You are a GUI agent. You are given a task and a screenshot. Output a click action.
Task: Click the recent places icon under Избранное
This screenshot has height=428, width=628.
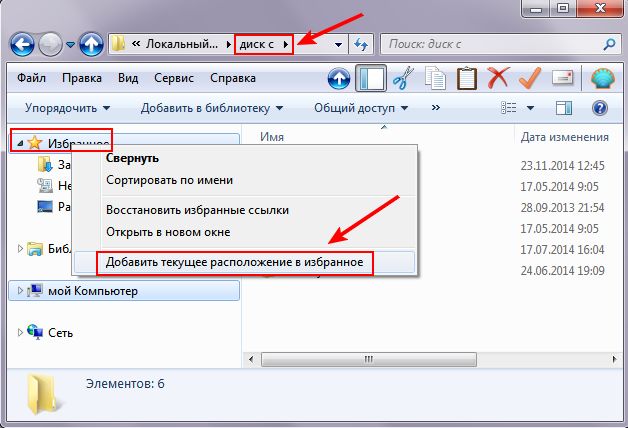[x=45, y=185]
